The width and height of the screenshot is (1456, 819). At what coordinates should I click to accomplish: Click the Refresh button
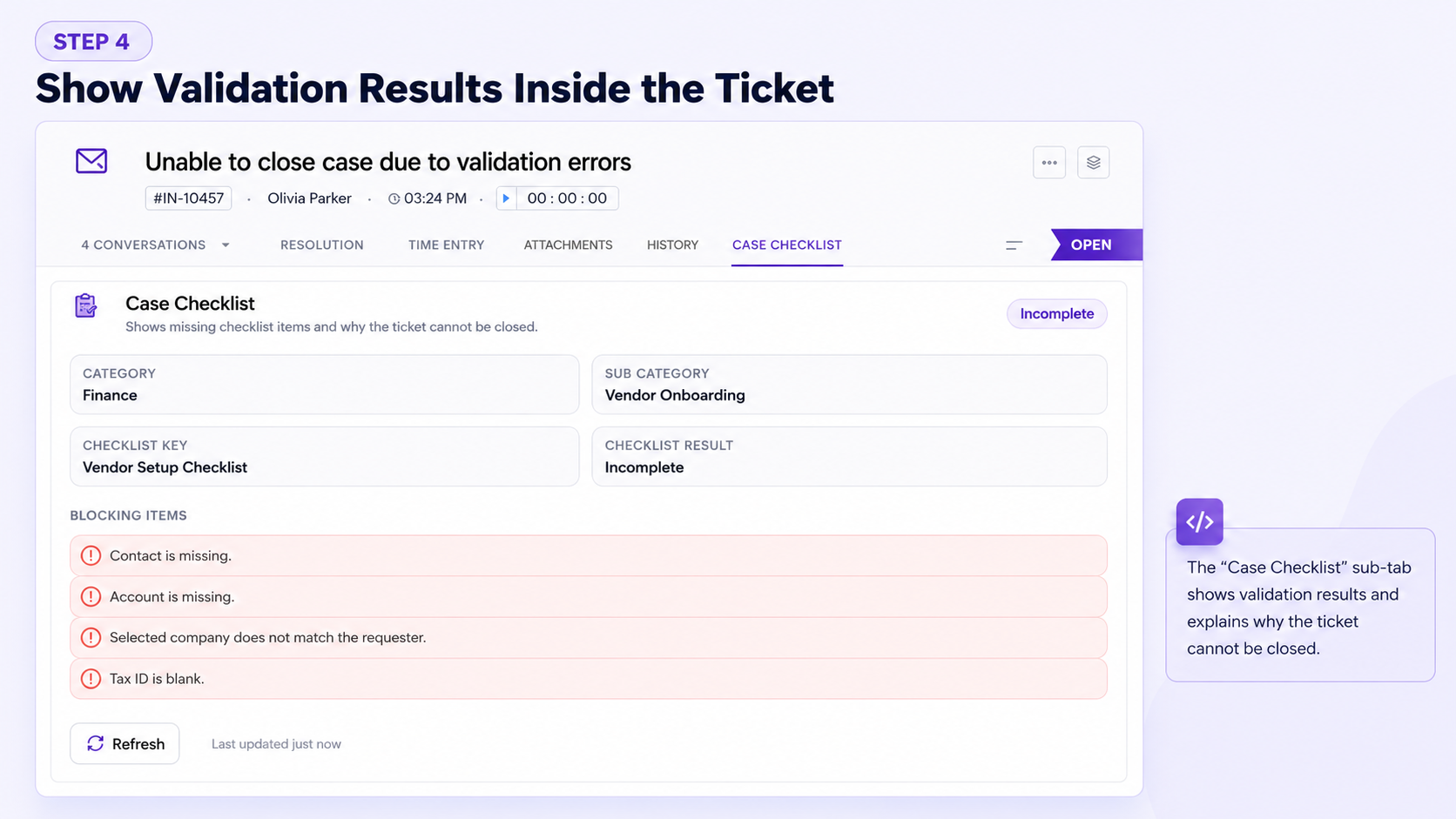[x=125, y=743]
